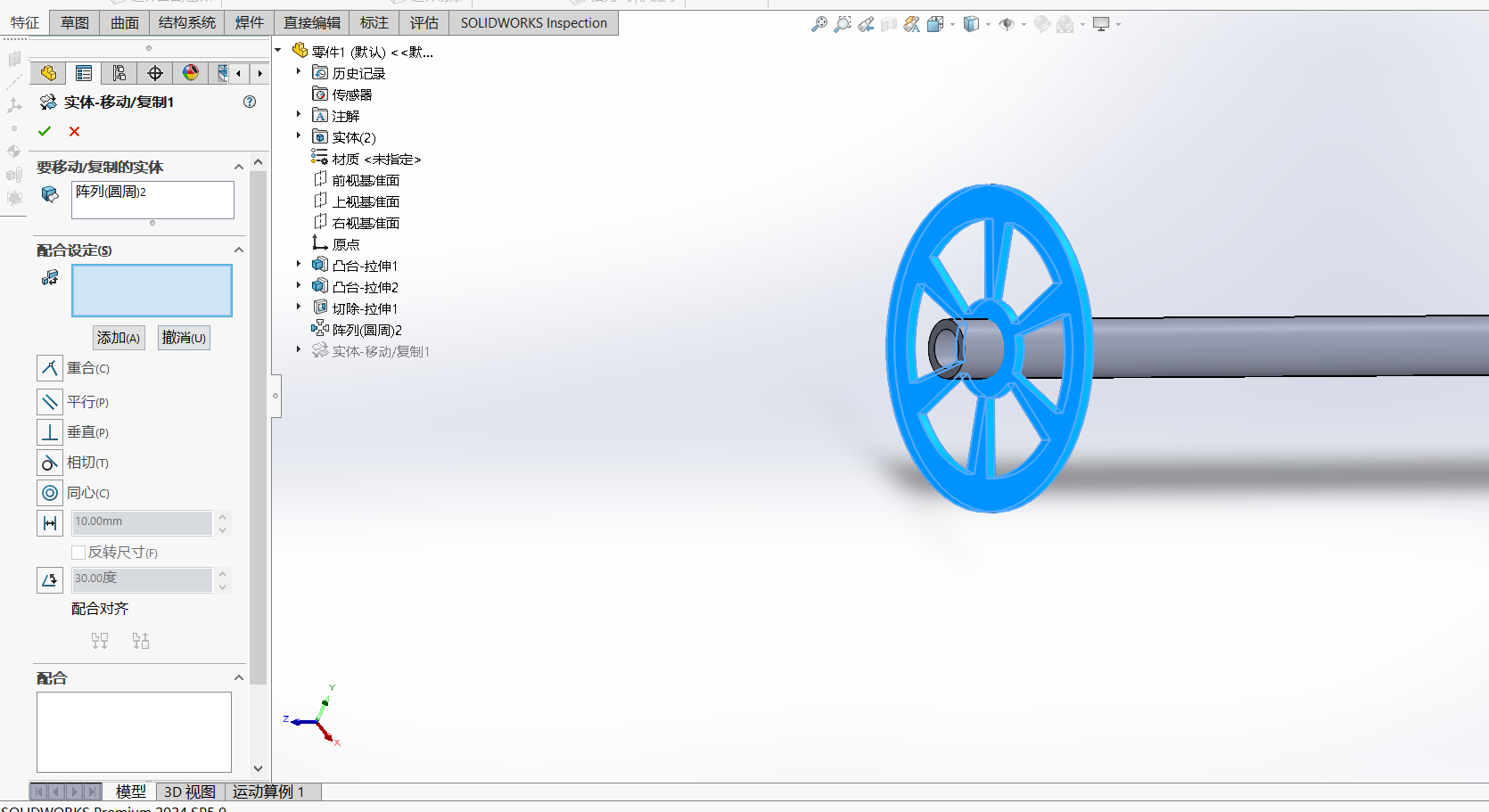Viewport: 1489px width, 812px height.
Task: Click the 撤消 button
Action: (x=184, y=338)
